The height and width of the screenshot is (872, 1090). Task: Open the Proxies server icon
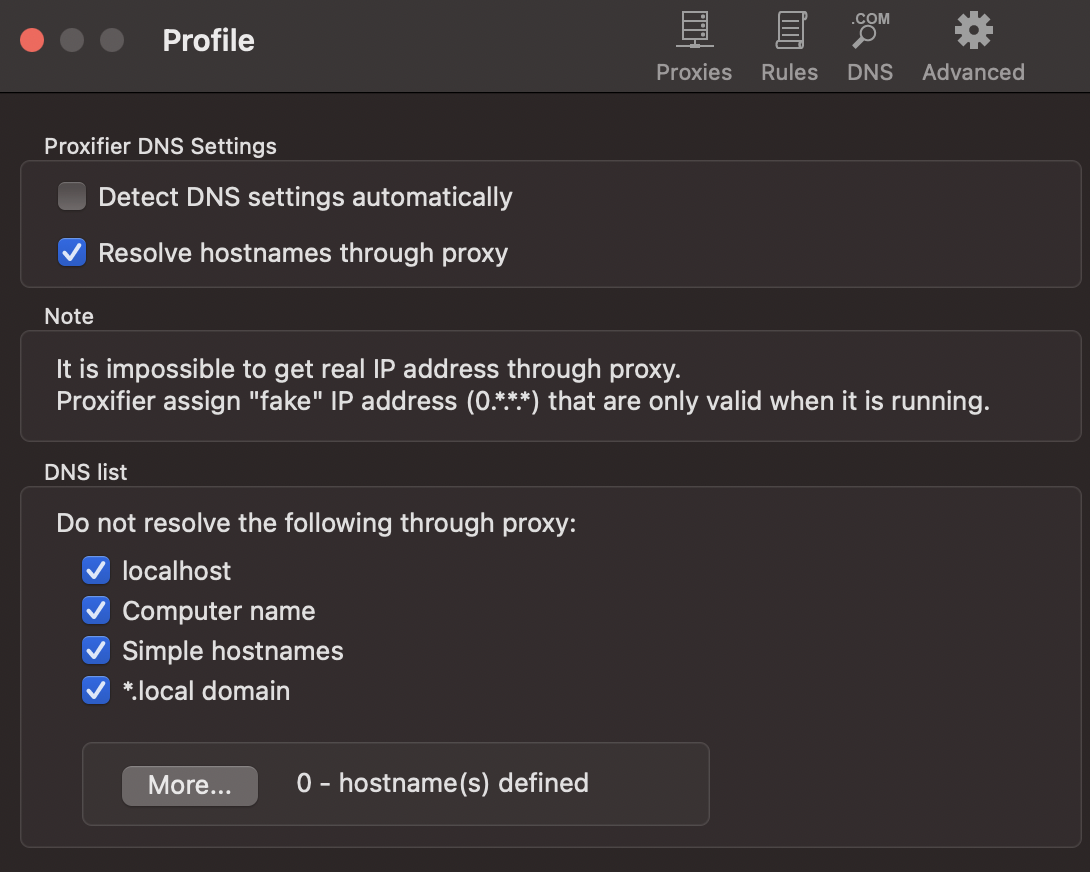(693, 32)
